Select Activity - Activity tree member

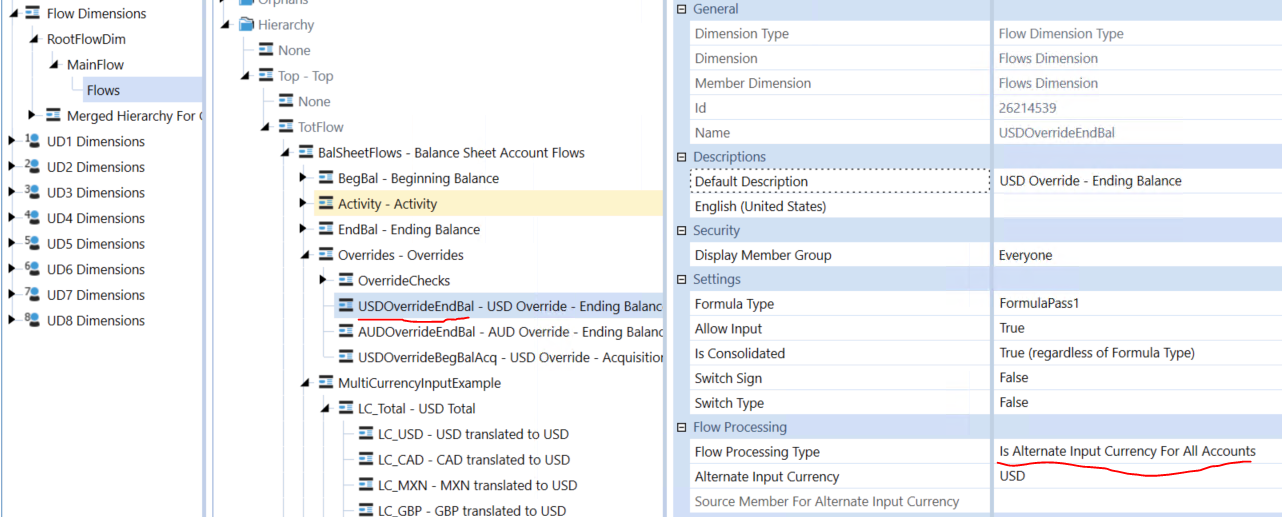[387, 204]
